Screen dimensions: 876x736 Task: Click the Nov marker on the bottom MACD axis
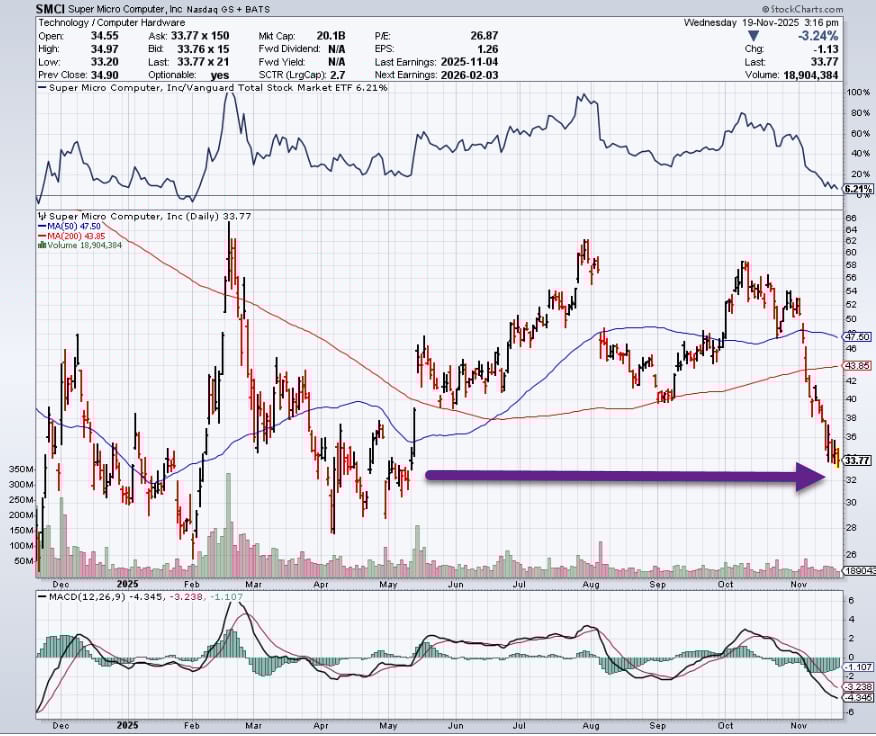[799, 725]
